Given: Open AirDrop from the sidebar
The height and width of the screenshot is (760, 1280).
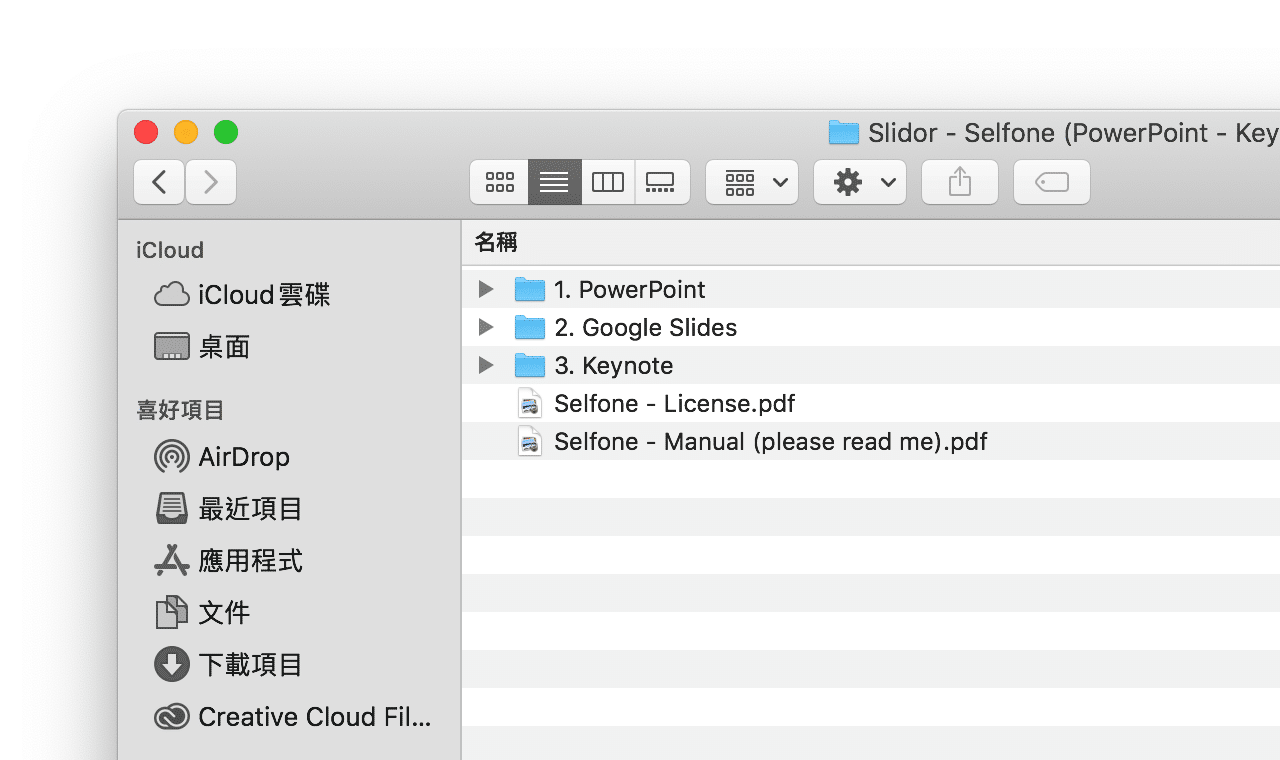Looking at the screenshot, I should [243, 457].
